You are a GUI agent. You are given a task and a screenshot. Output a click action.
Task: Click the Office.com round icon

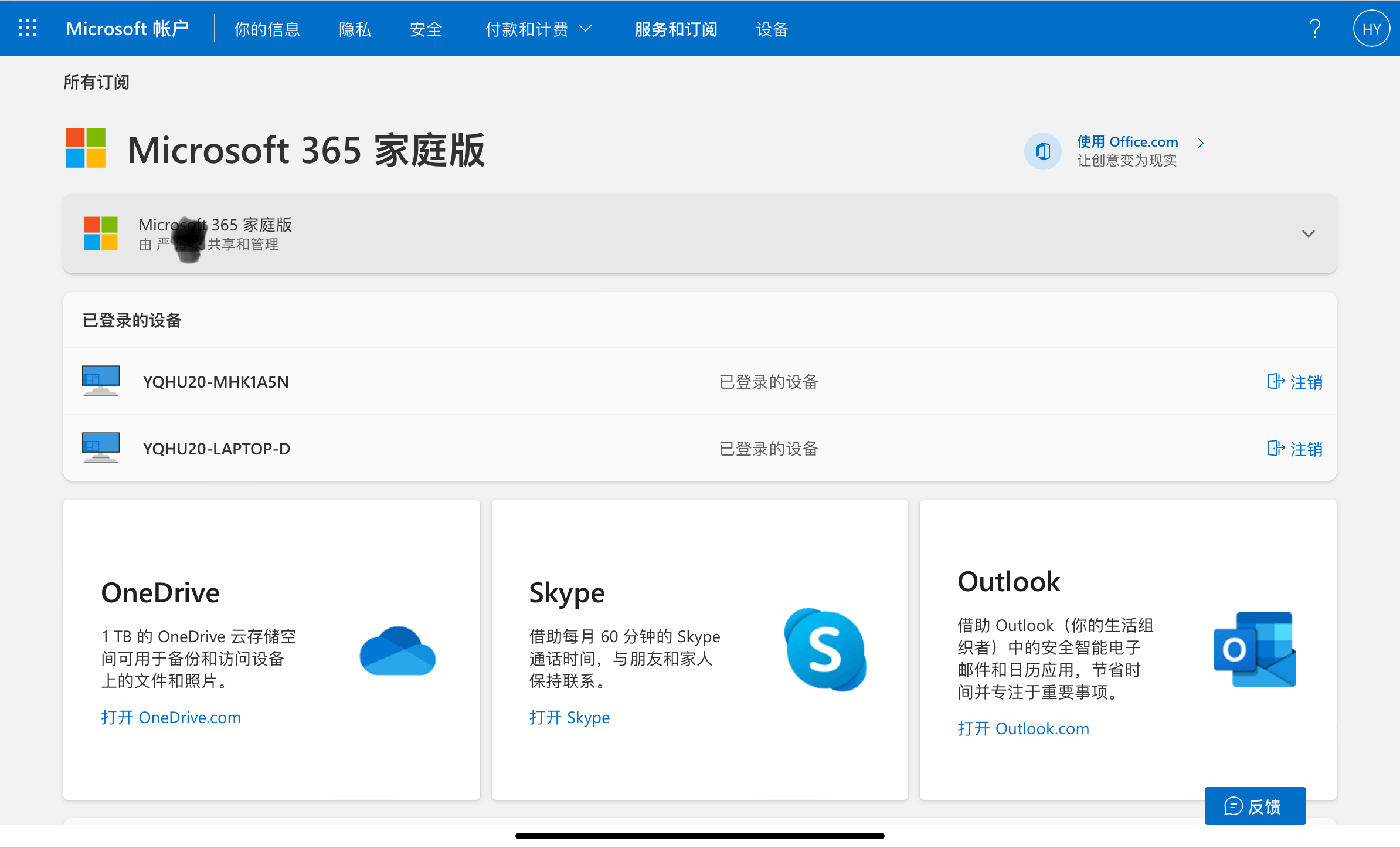tap(1043, 151)
